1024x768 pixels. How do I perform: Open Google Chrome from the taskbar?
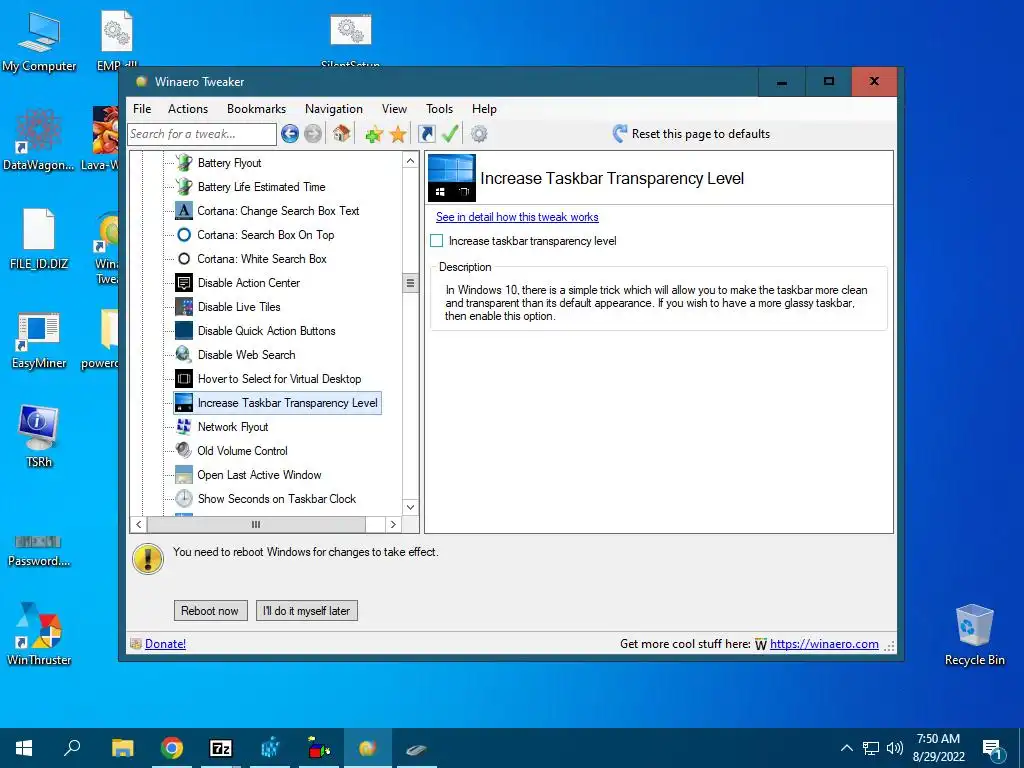click(x=172, y=748)
